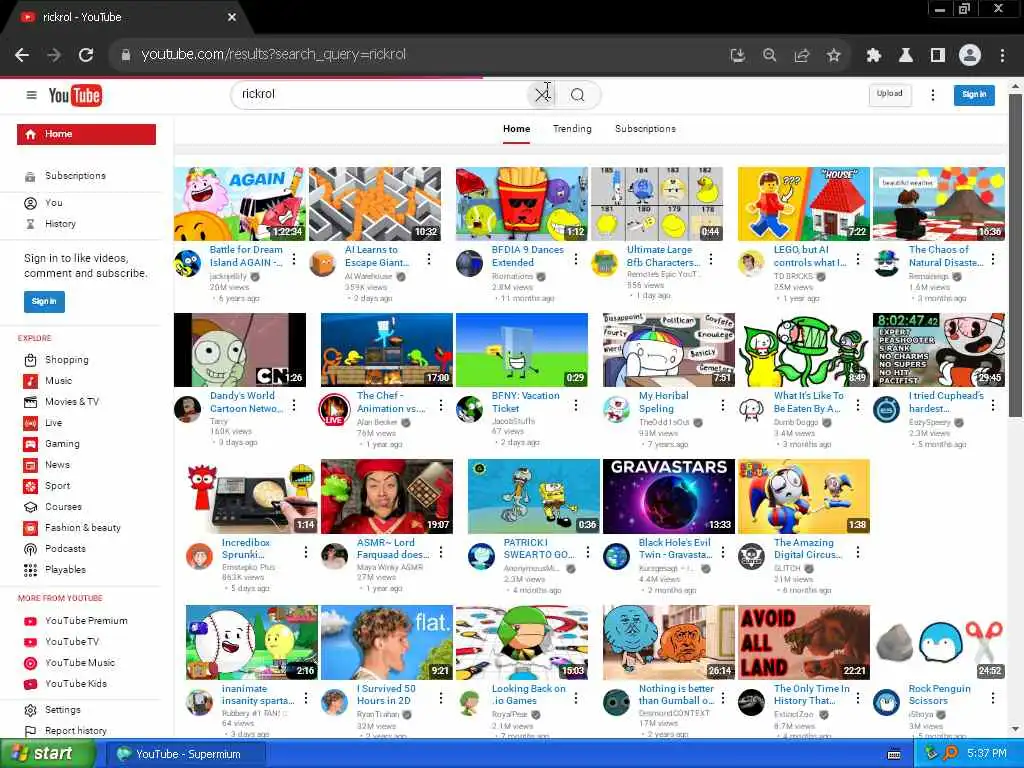Image resolution: width=1024 pixels, height=768 pixels.
Task: Click the 5:37 PM system clock
Action: coord(987,754)
